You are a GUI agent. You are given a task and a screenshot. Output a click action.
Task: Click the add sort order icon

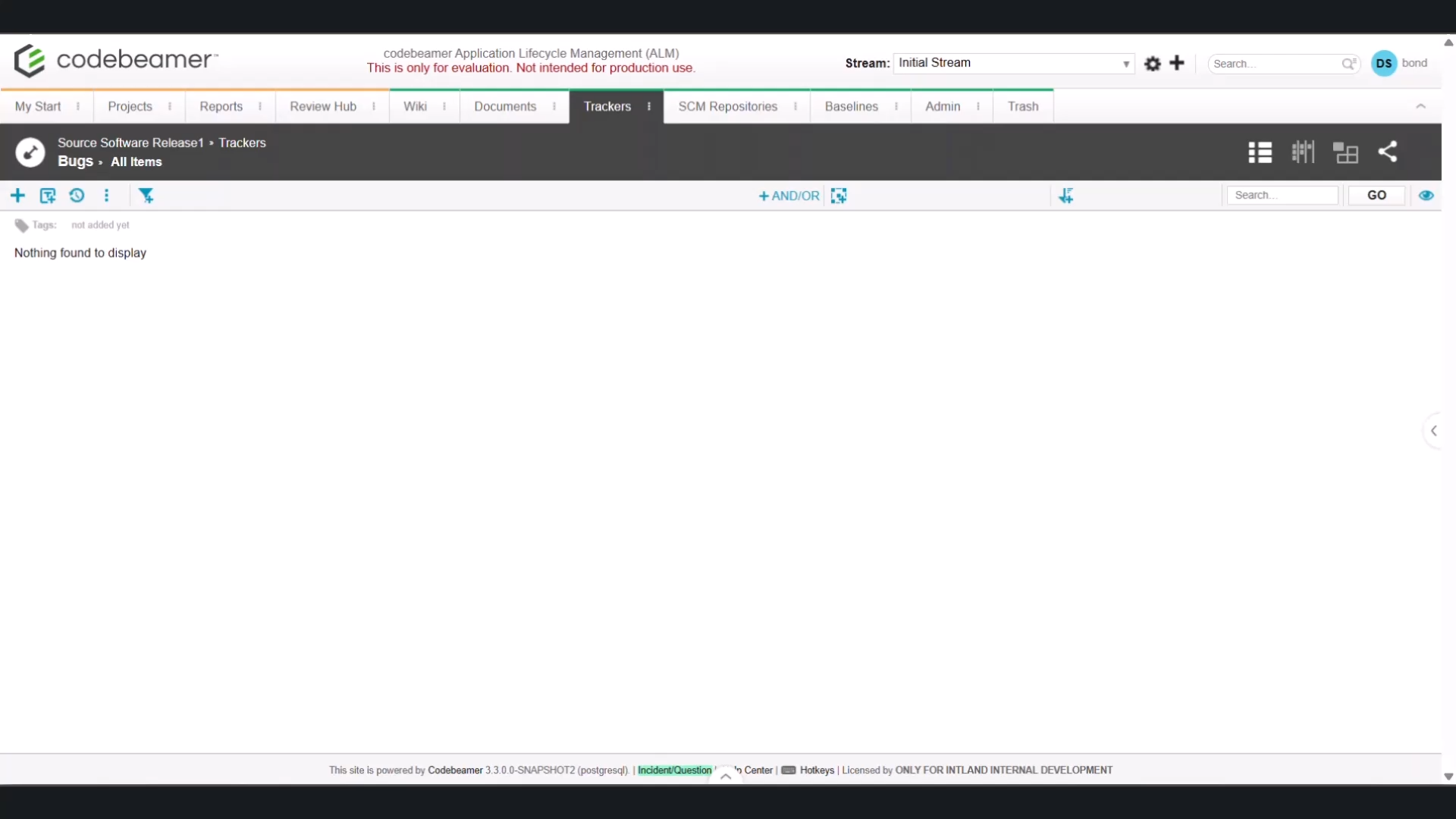pyautogui.click(x=1066, y=196)
